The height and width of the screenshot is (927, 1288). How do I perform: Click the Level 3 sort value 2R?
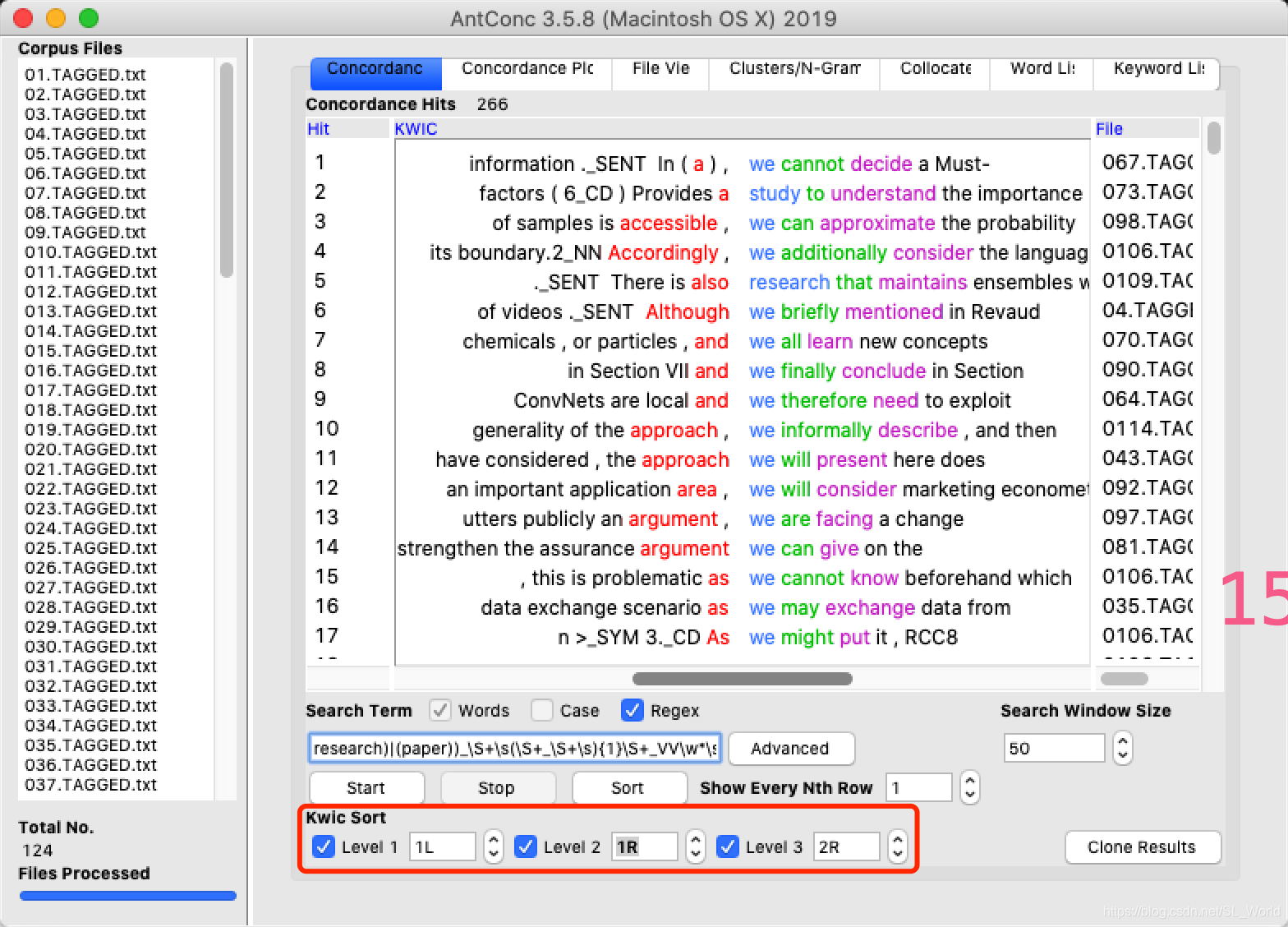(847, 846)
